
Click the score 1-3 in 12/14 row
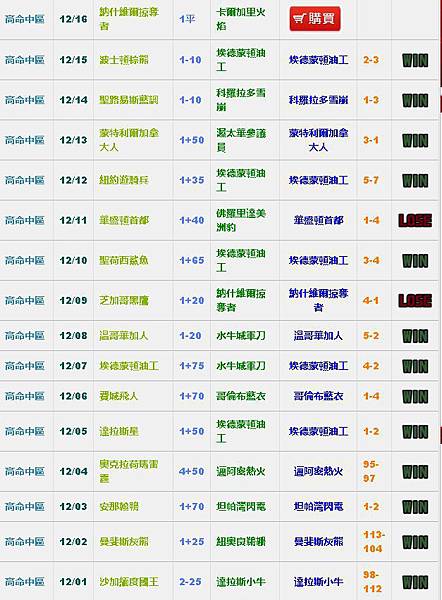click(371, 100)
